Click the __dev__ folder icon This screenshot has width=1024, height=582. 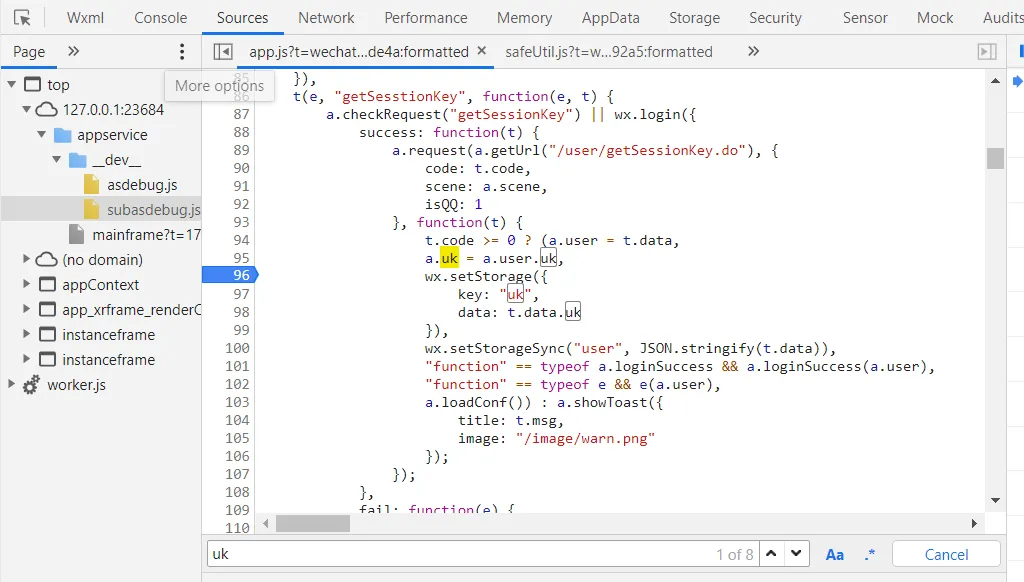(x=78, y=159)
